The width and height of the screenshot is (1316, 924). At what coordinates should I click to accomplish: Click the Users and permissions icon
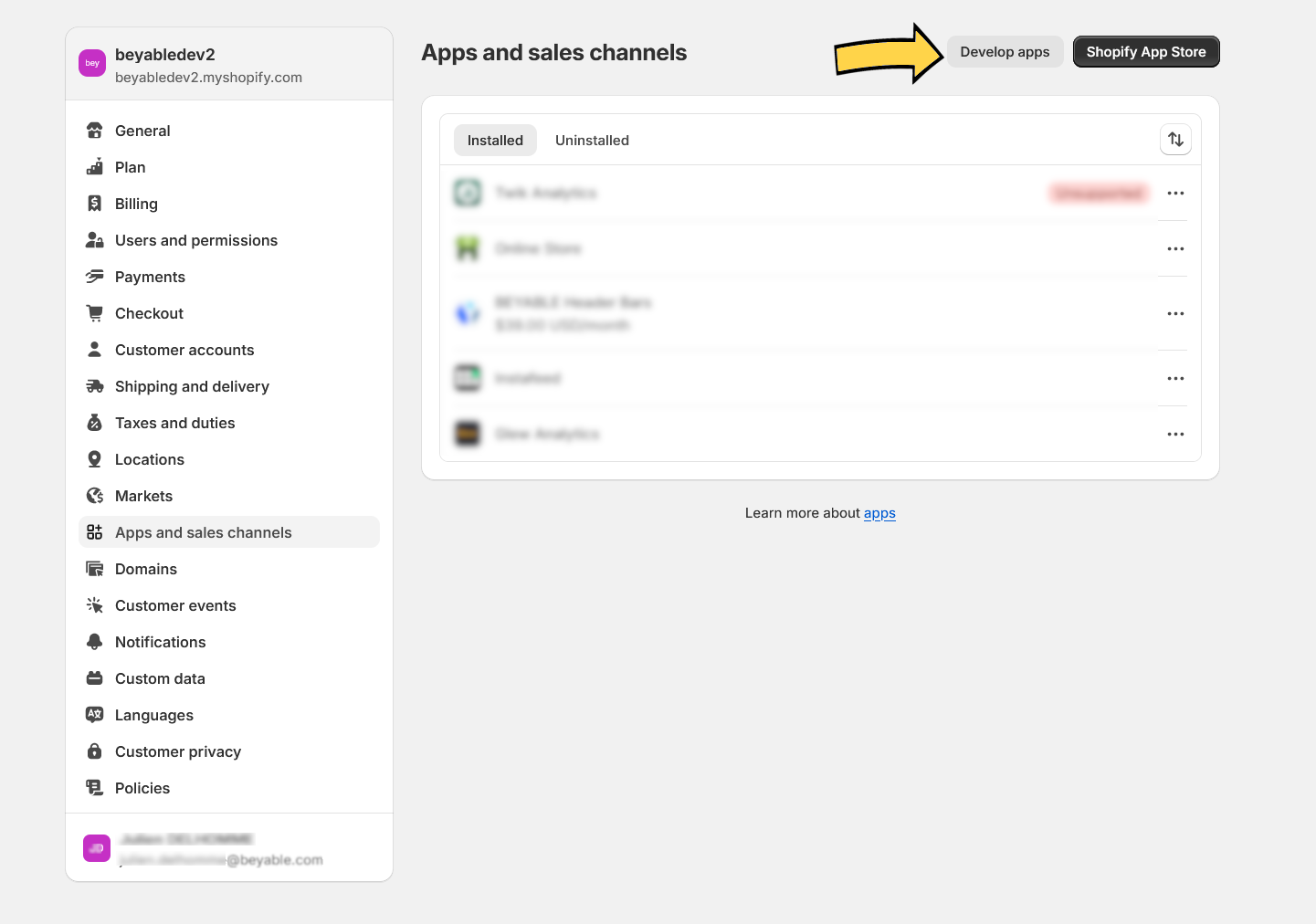[x=94, y=240]
